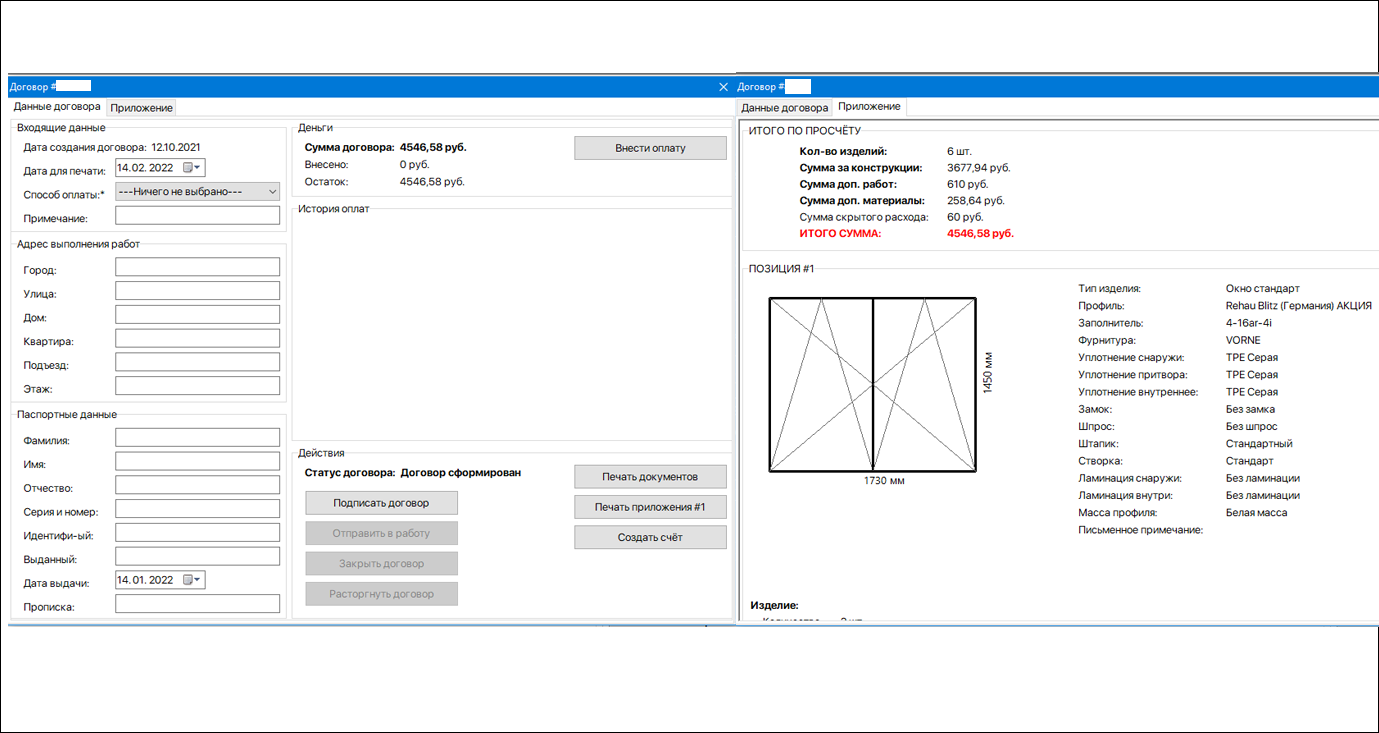Screen dimensions: 1379x733
Task: Click the status text Договор сформирован
Action: 461,472
